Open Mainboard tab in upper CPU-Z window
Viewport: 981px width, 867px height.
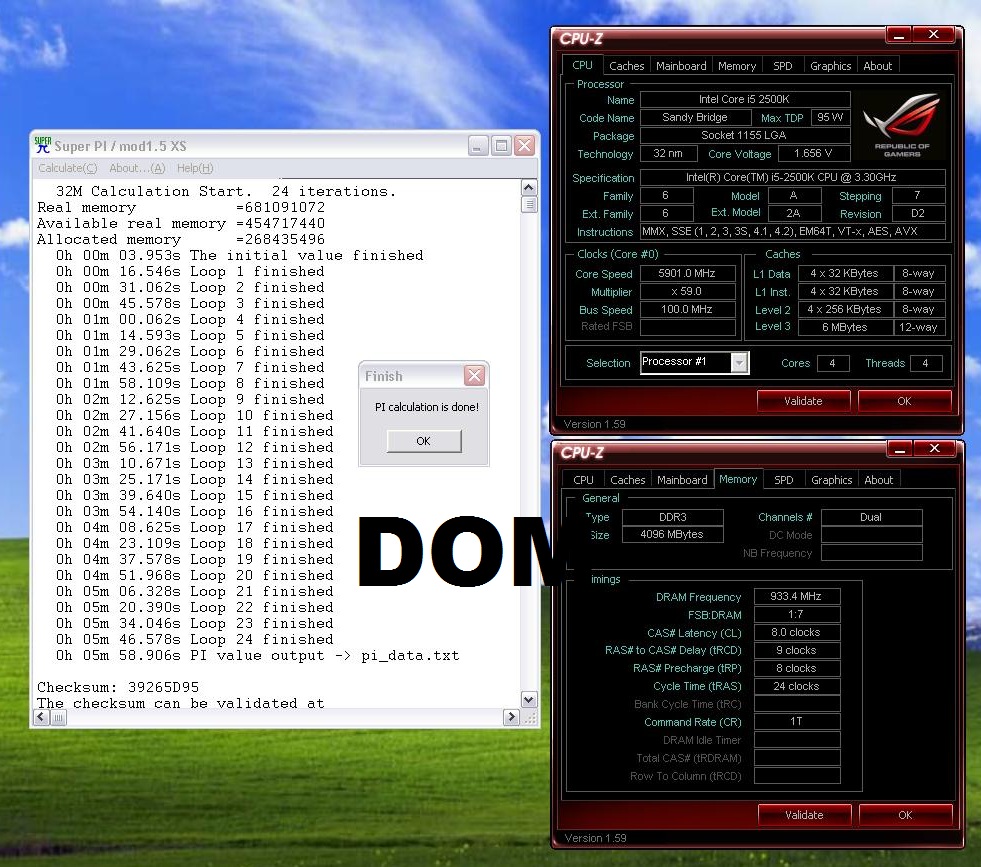point(681,66)
